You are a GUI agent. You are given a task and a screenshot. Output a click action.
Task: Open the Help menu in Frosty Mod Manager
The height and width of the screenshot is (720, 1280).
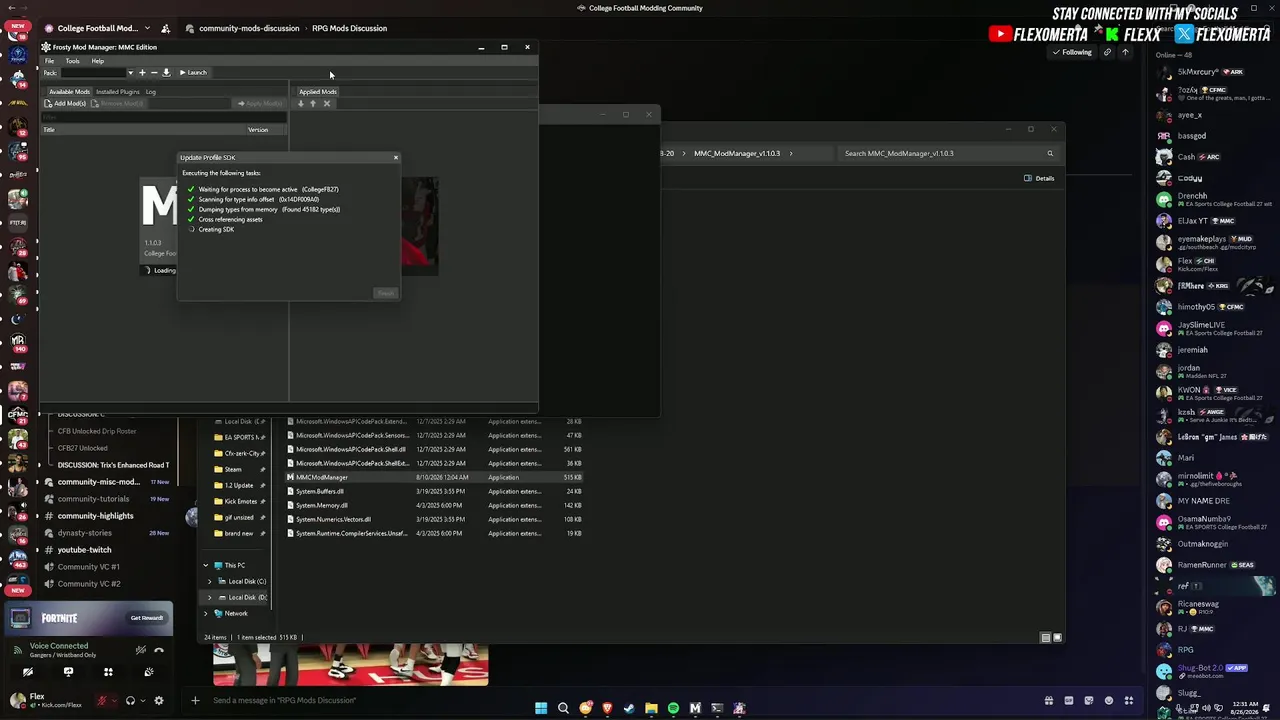(97, 61)
